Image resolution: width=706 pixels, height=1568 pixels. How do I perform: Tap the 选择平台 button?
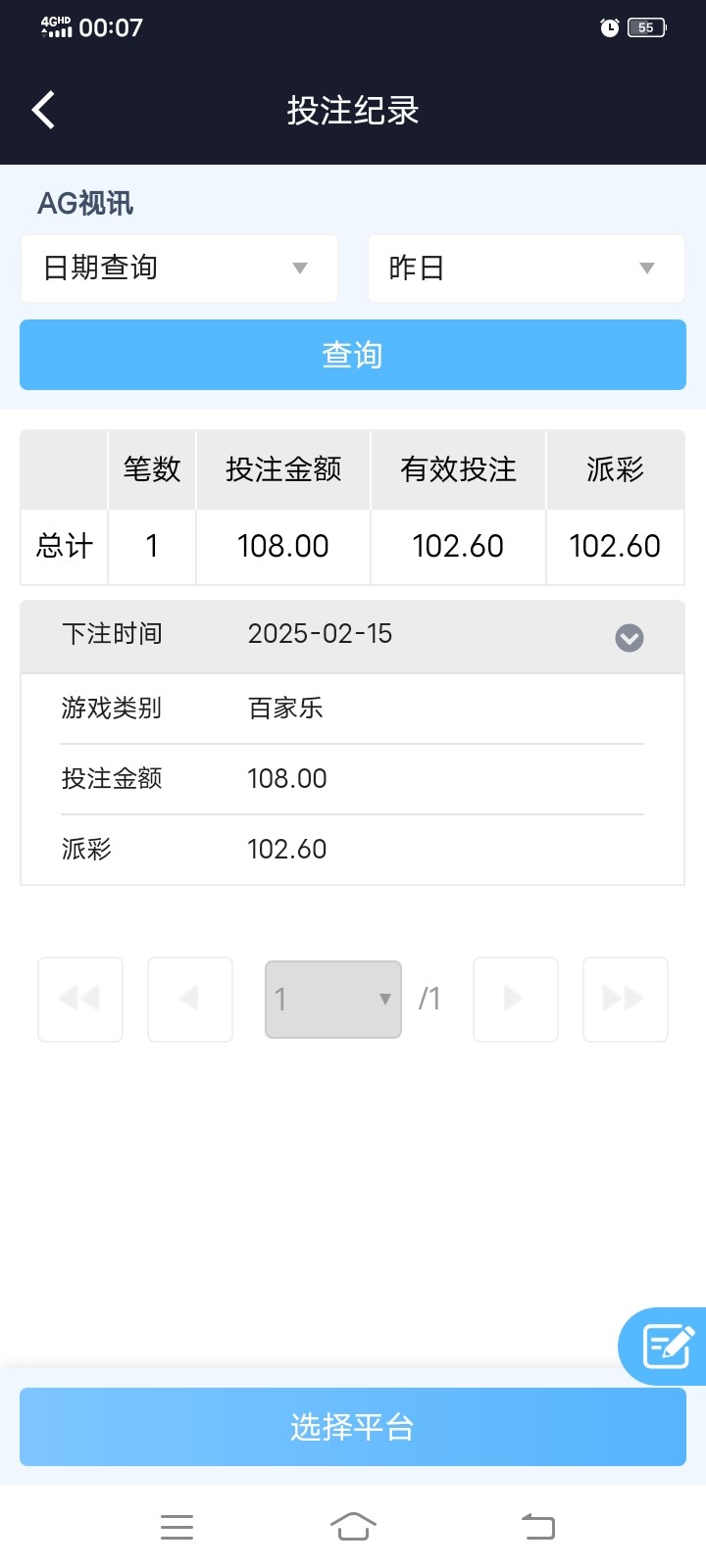[x=353, y=1427]
